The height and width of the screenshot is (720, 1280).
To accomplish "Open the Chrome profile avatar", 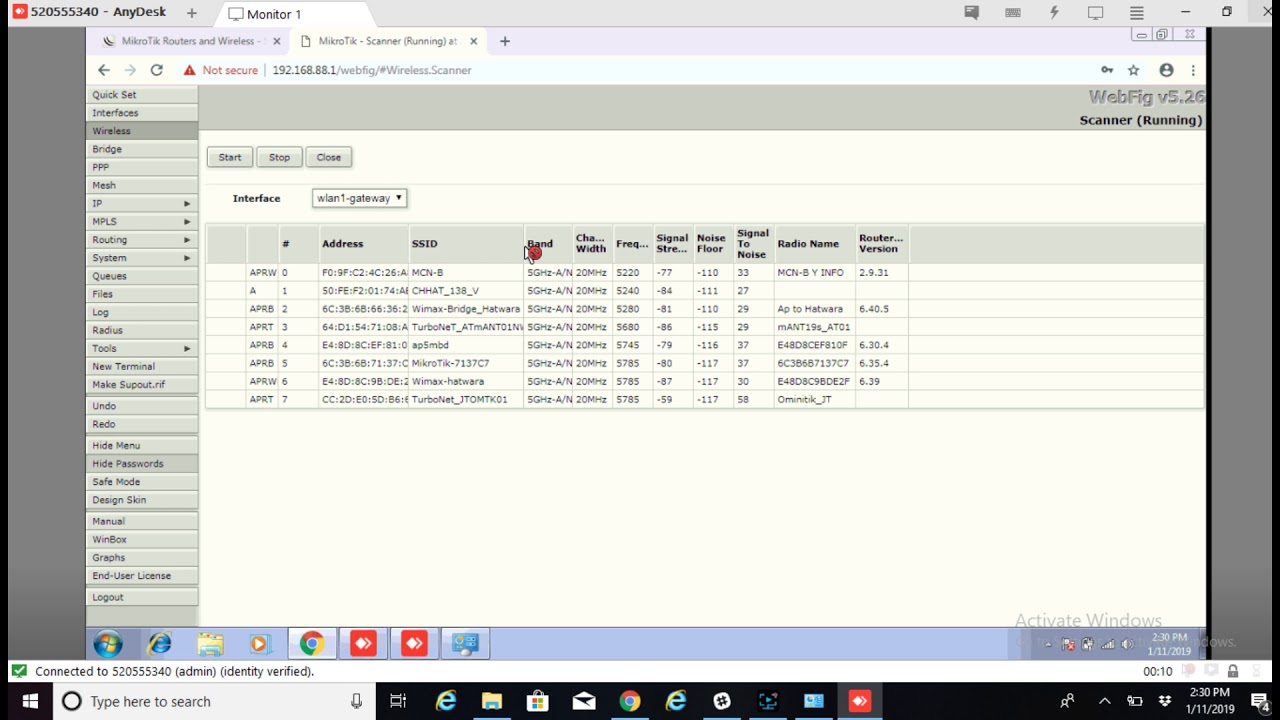I will point(1166,70).
